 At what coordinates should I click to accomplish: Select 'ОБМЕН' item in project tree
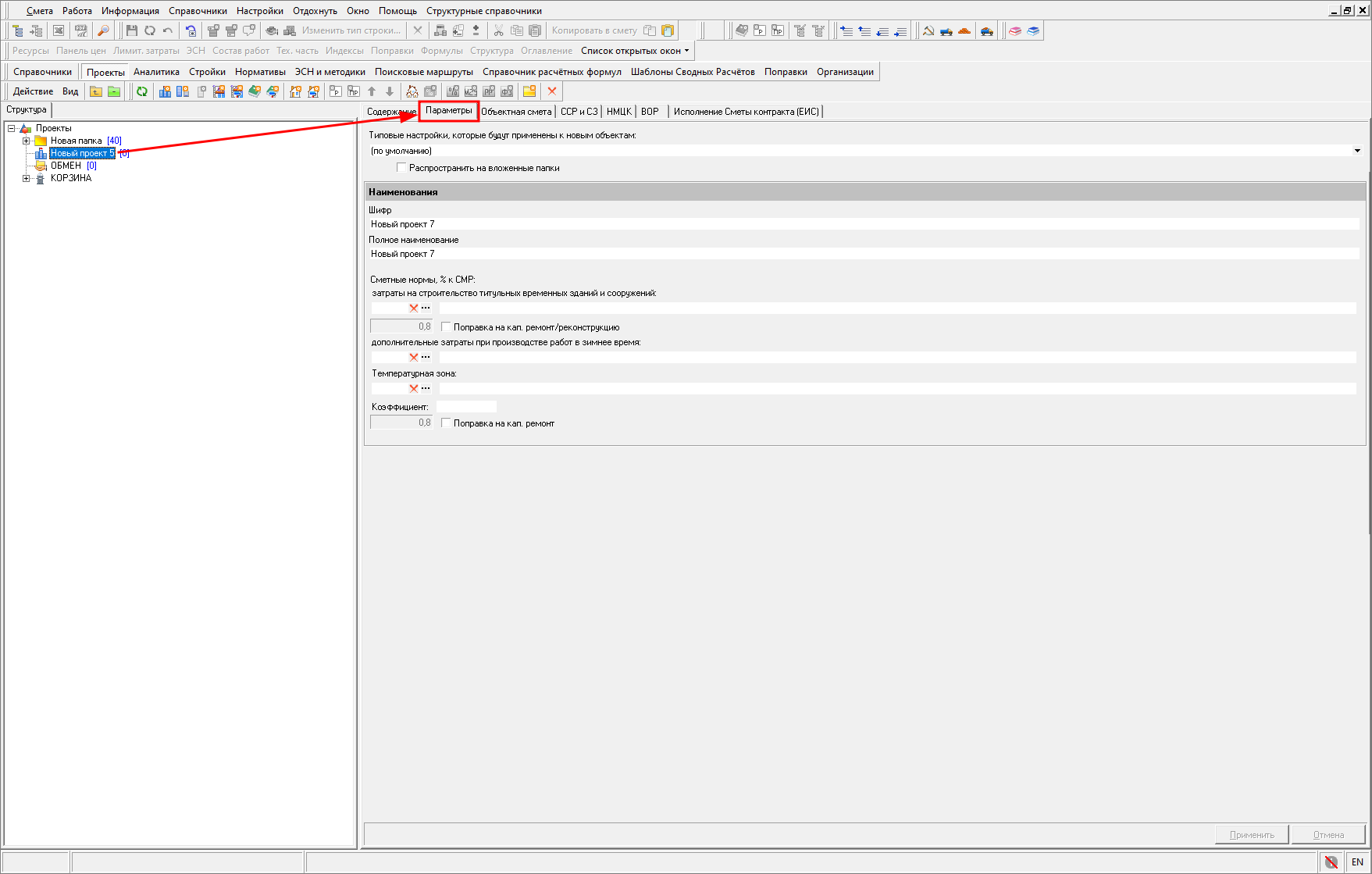pyautogui.click(x=66, y=166)
